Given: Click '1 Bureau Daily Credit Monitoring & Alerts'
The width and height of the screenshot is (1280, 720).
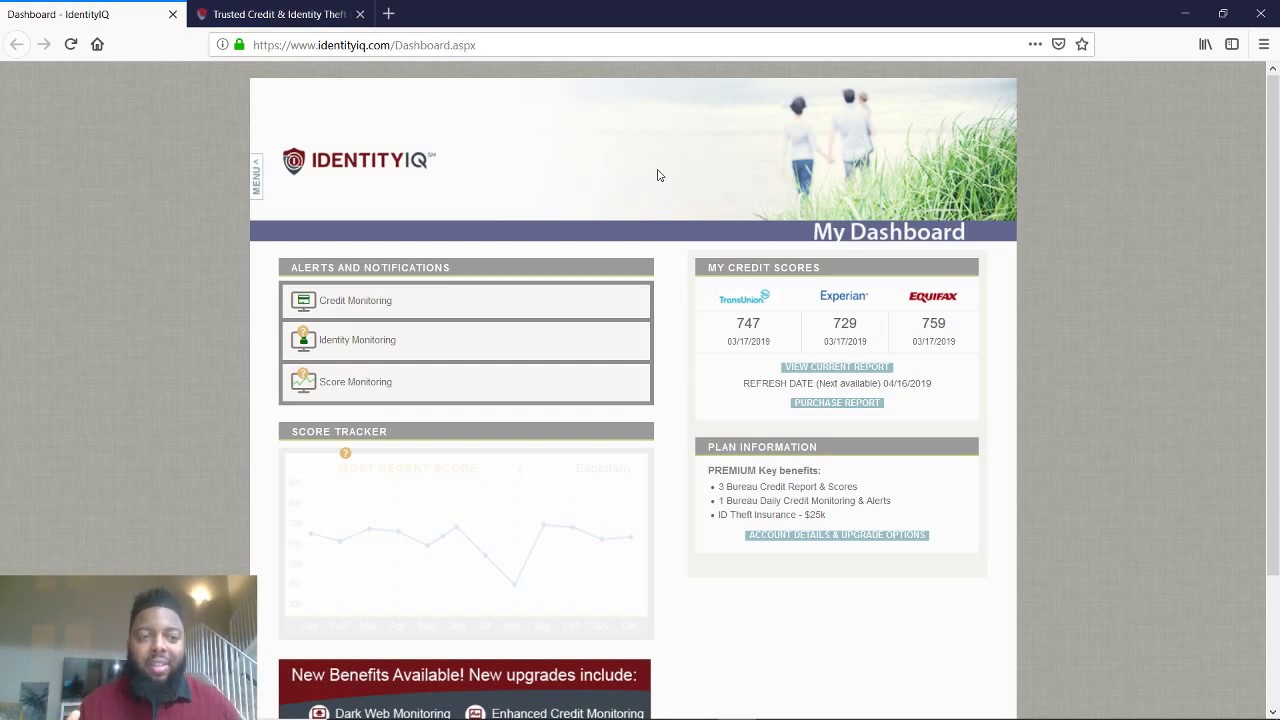Looking at the screenshot, I should coord(804,501).
